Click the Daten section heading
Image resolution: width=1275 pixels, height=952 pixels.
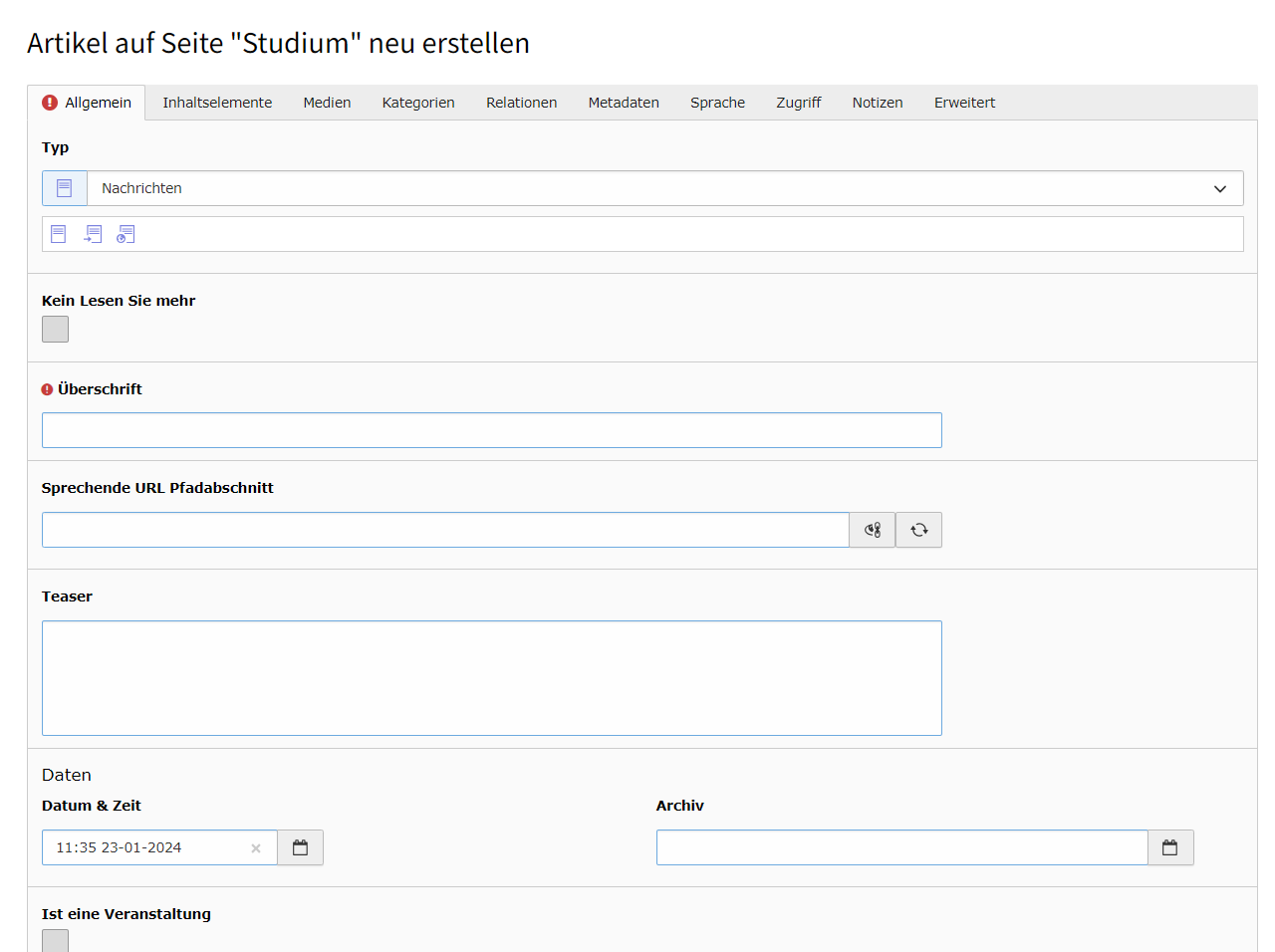click(67, 775)
